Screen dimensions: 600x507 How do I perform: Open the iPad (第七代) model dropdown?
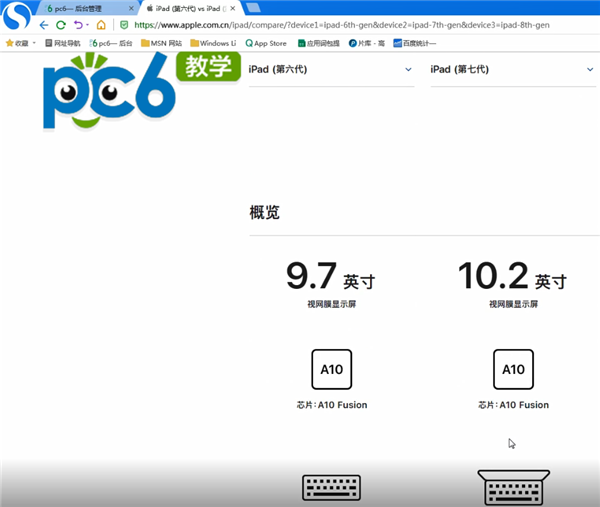[x=513, y=70]
